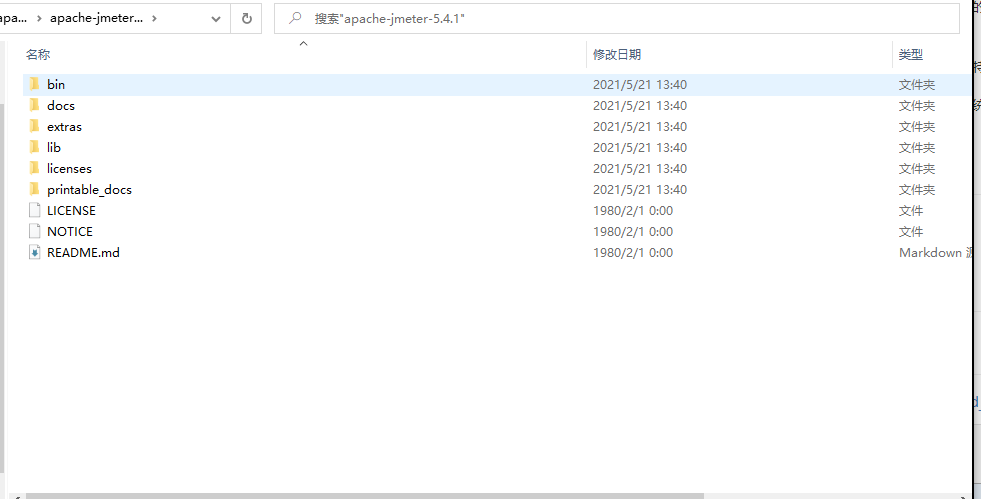Viewport: 981px width, 499px height.
Task: Click the apache-jmeter breadcrumb segment
Action: [x=96, y=18]
